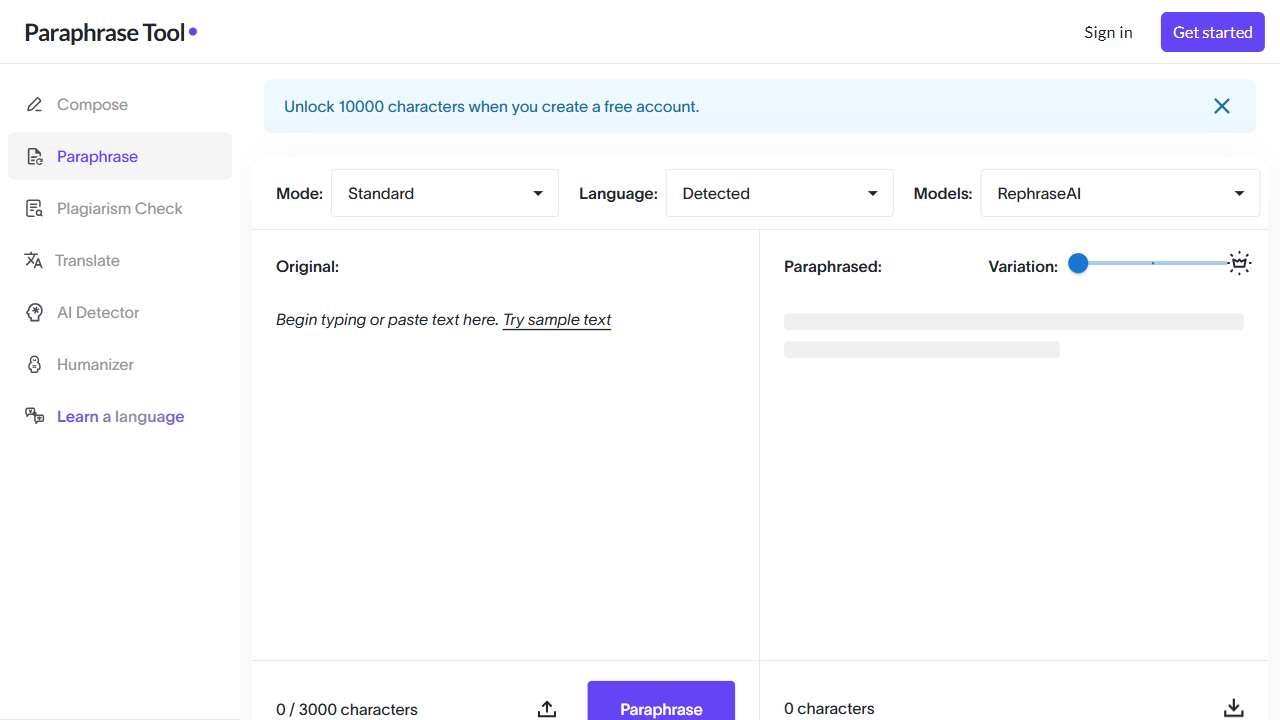Open the AI Detector tool
The width and height of the screenshot is (1280, 720).
[97, 312]
